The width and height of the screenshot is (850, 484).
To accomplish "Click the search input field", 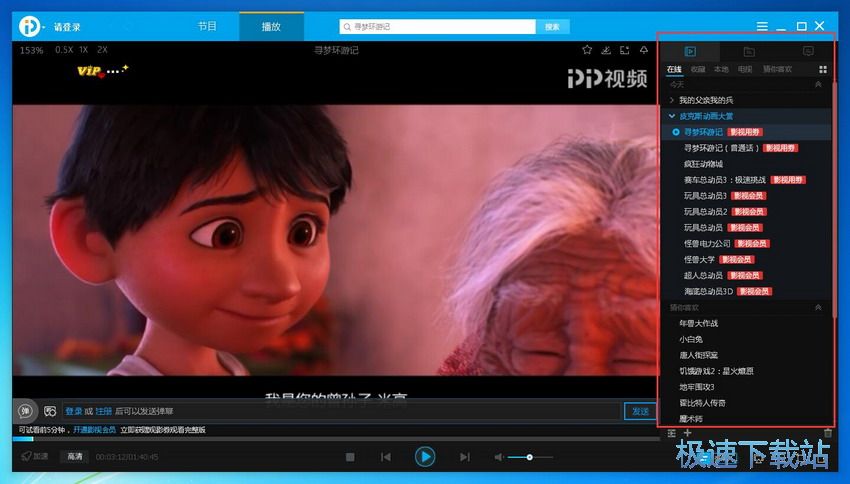I will click(438, 27).
